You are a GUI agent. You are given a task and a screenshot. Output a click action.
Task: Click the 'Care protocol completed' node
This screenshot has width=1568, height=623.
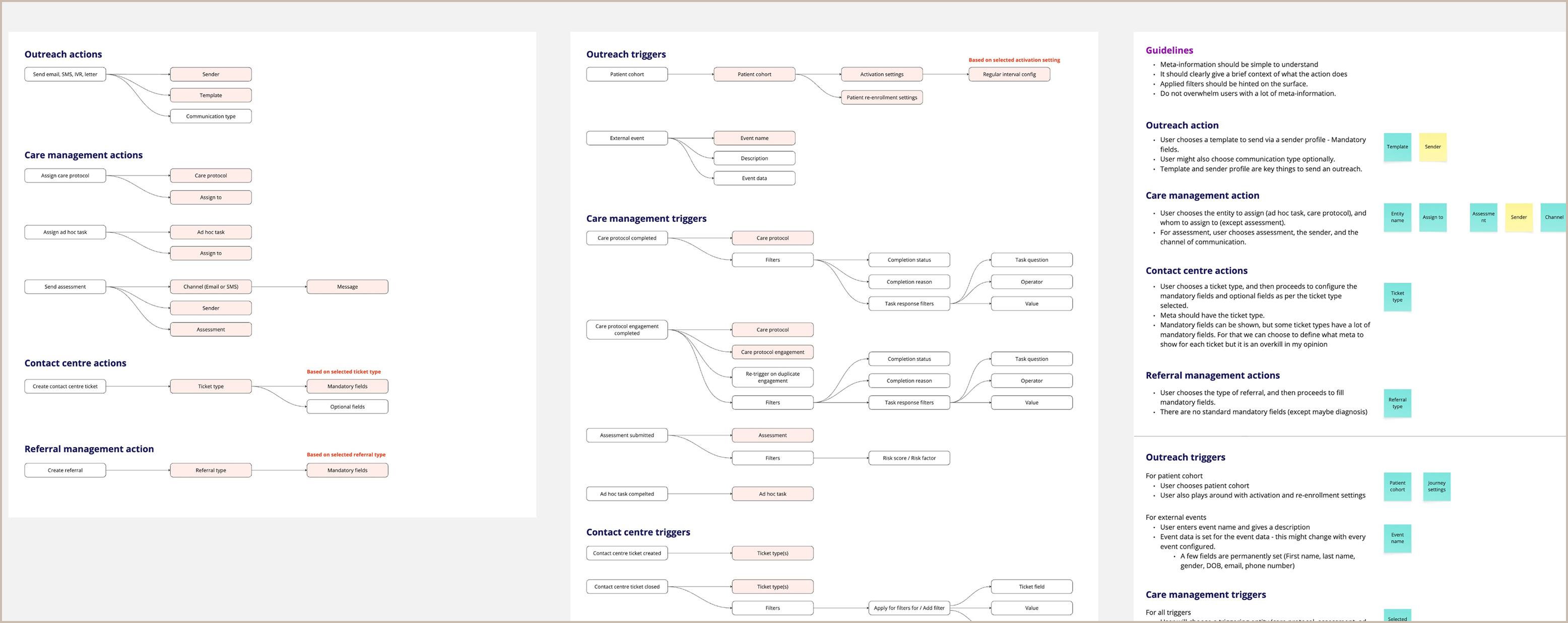(627, 238)
